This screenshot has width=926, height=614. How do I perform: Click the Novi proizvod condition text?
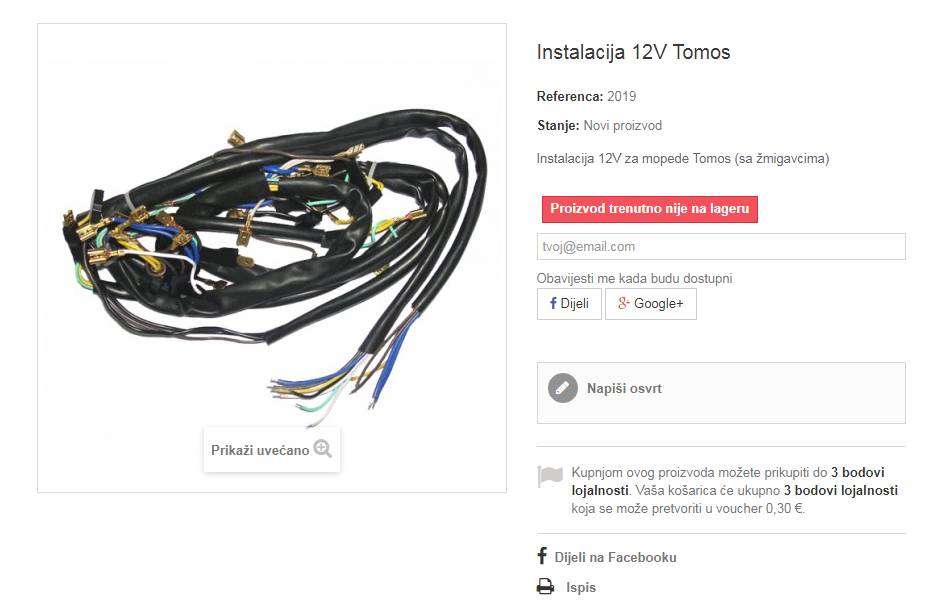pyautogui.click(x=622, y=125)
